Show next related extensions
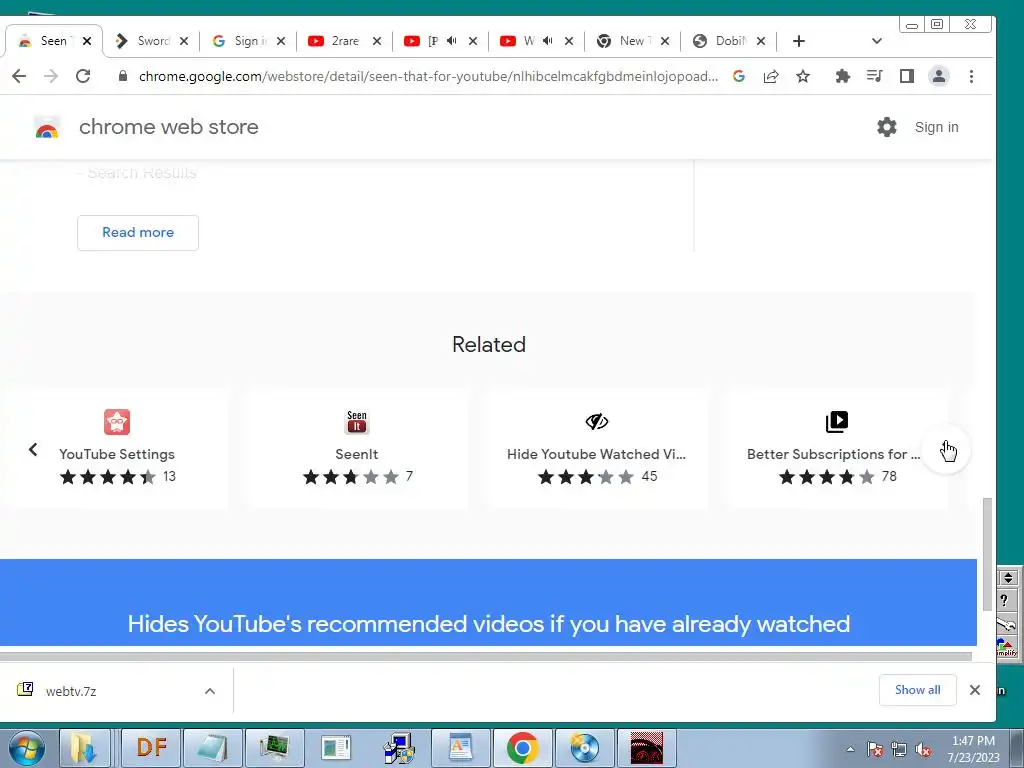 tap(946, 449)
